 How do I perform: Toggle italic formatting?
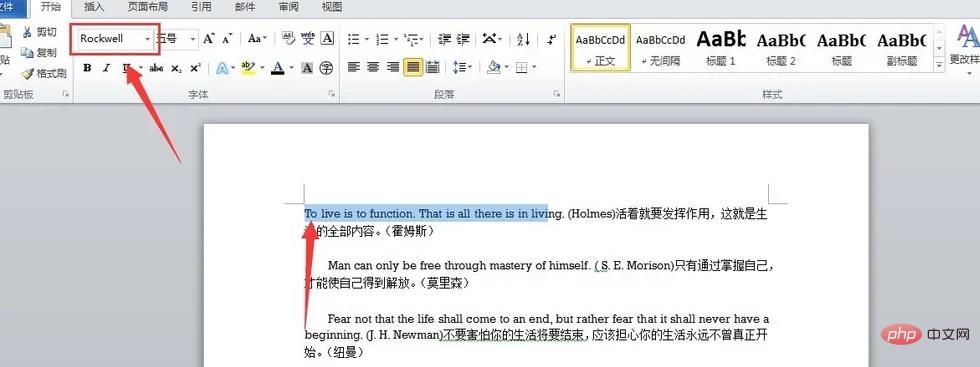[106, 68]
